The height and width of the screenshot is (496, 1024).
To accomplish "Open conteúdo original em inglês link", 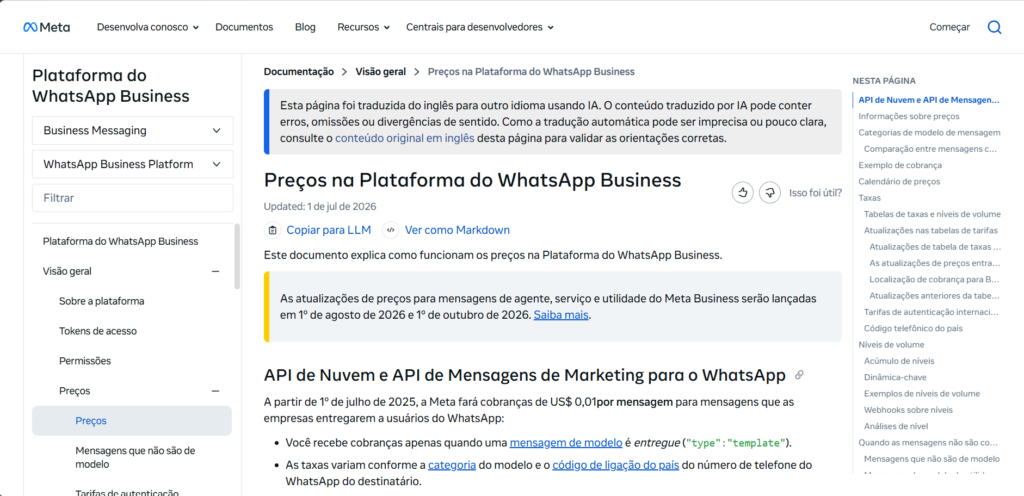I will 405,138.
